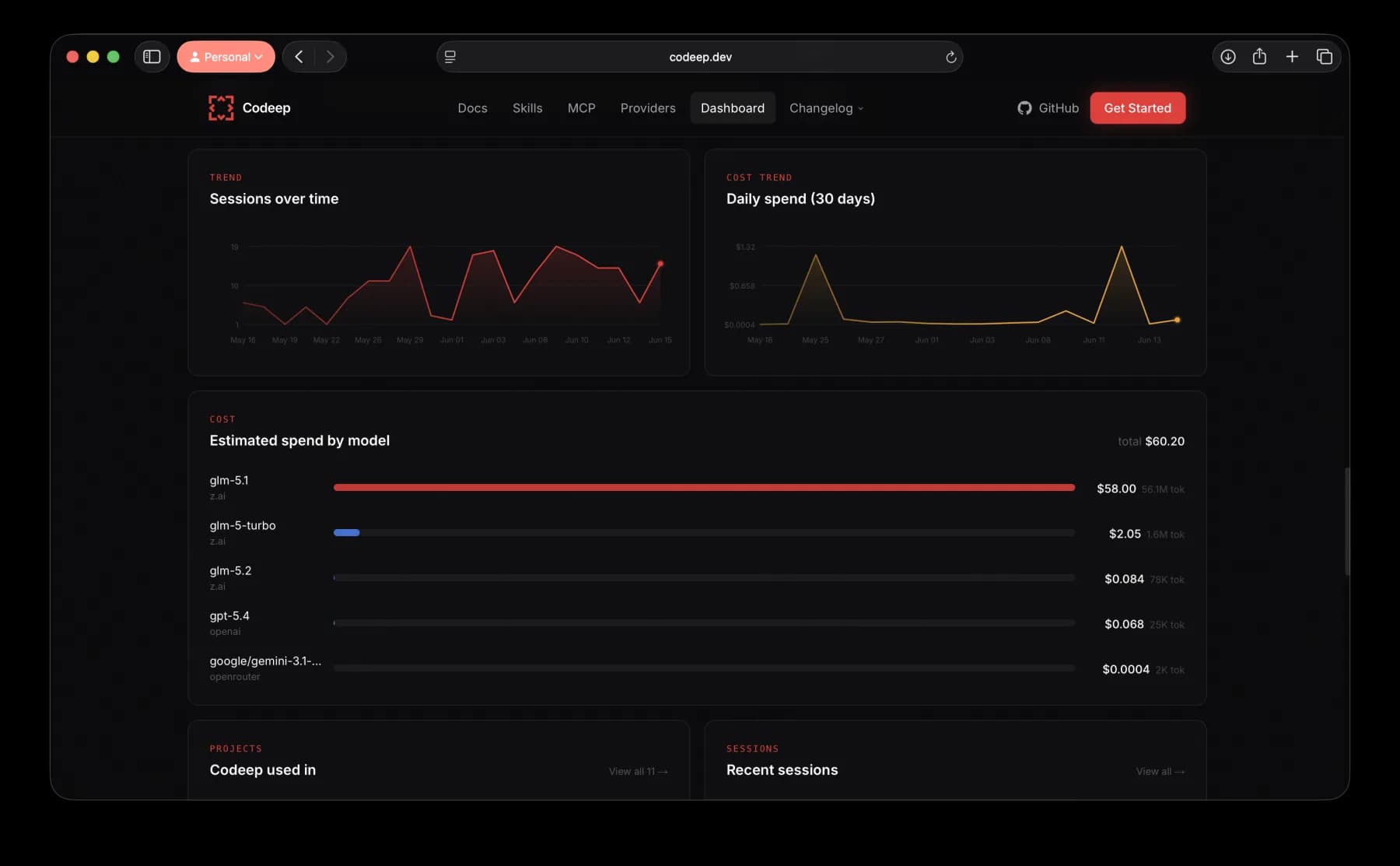1400x866 pixels.
Task: Show the tab overview icon
Action: pos(1325,57)
